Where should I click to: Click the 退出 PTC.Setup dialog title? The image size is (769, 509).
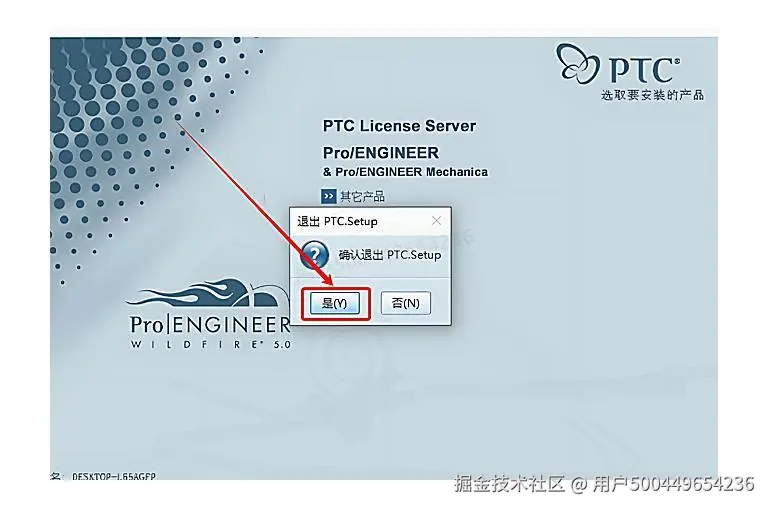click(x=337, y=221)
